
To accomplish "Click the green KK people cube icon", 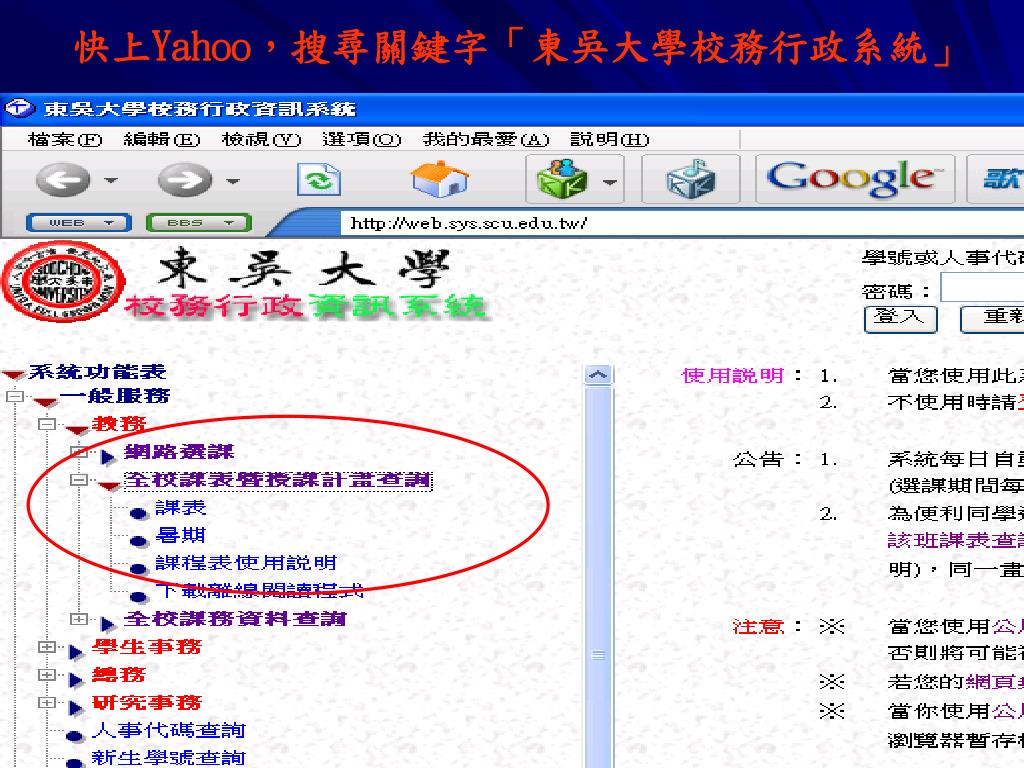I will click(561, 178).
